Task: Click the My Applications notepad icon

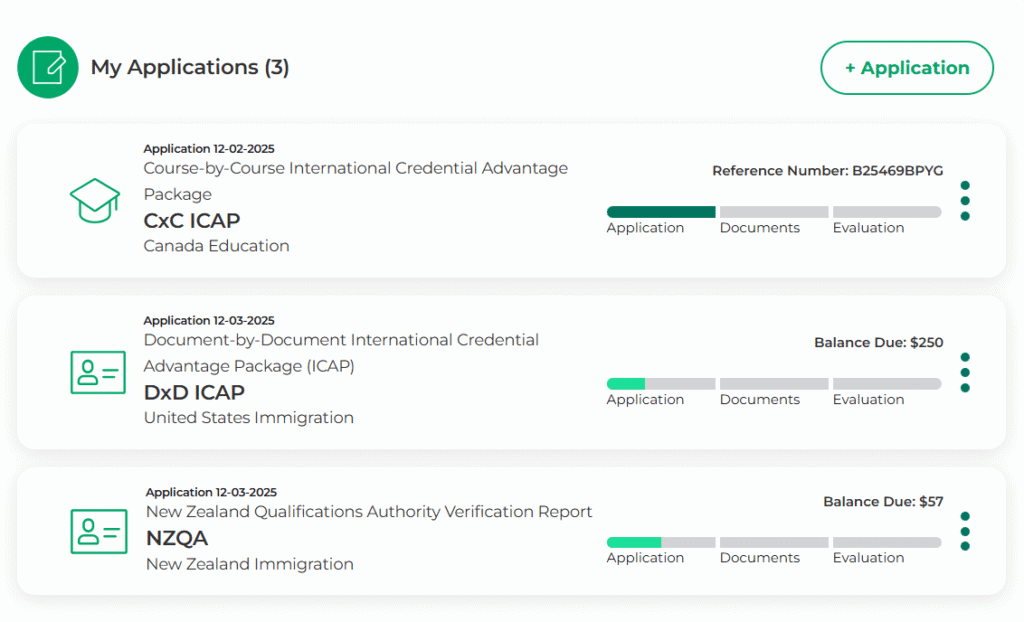Action: pos(48,67)
